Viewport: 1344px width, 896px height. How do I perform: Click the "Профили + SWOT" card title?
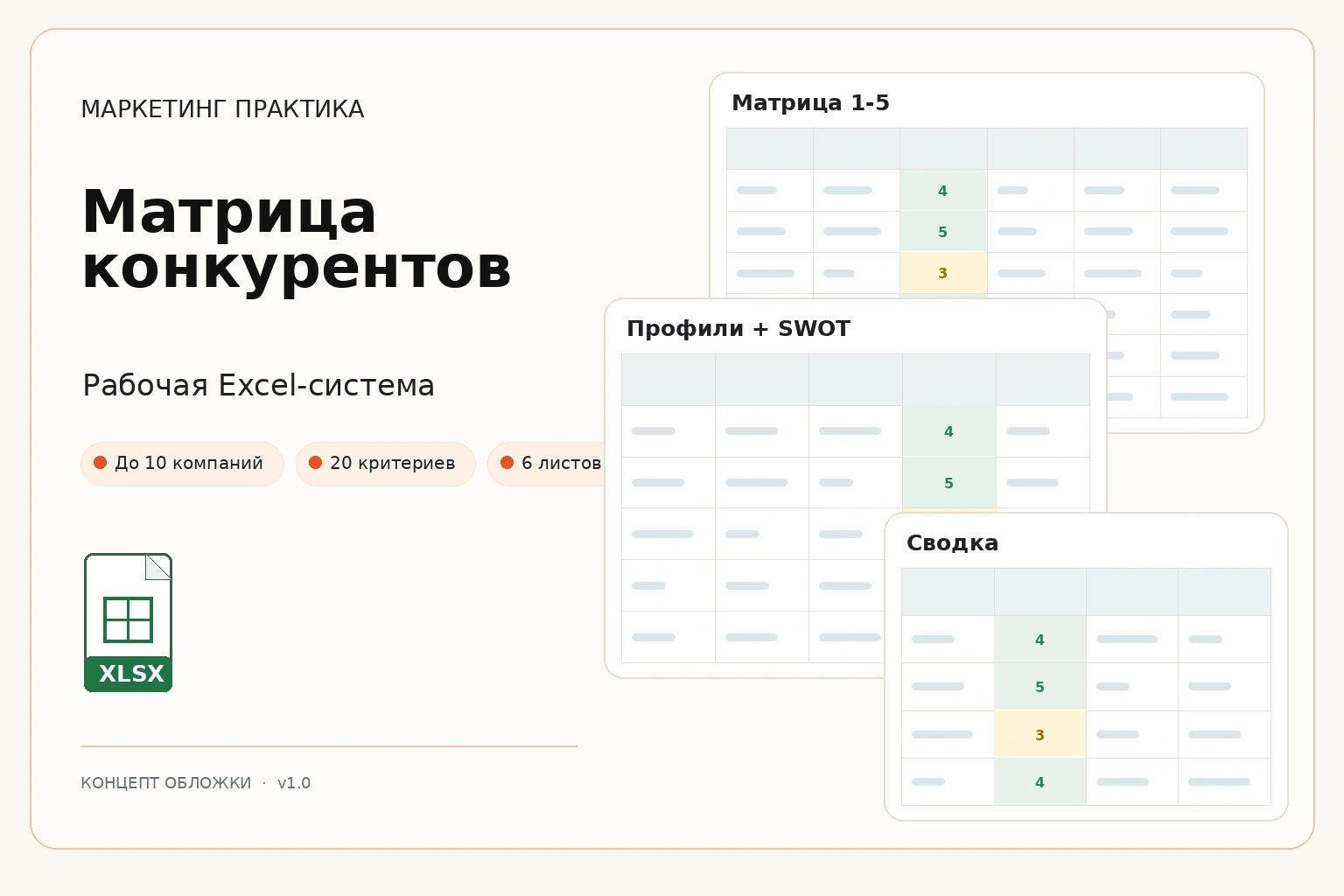[x=738, y=329]
